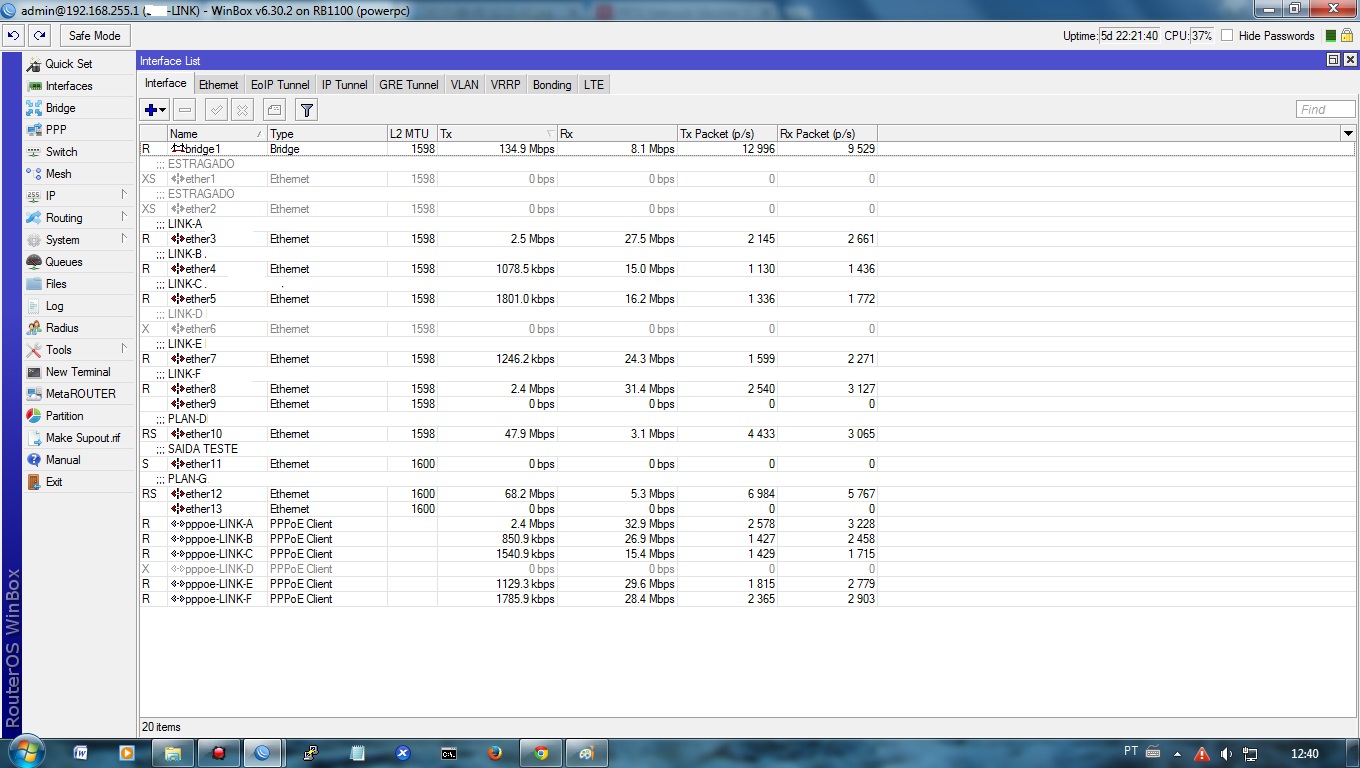This screenshot has width=1360, height=768.
Task: Switch to the GRE Tunnel tab
Action: point(409,85)
